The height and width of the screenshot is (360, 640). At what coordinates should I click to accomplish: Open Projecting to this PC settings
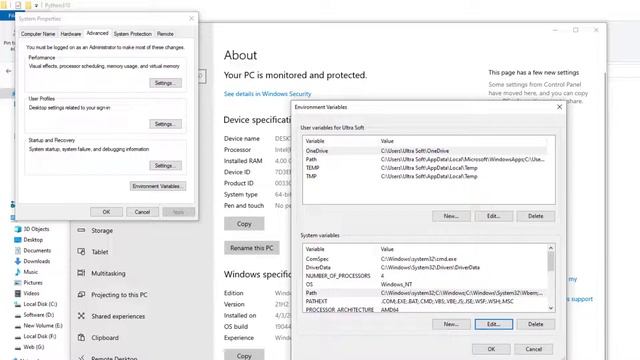point(119,295)
